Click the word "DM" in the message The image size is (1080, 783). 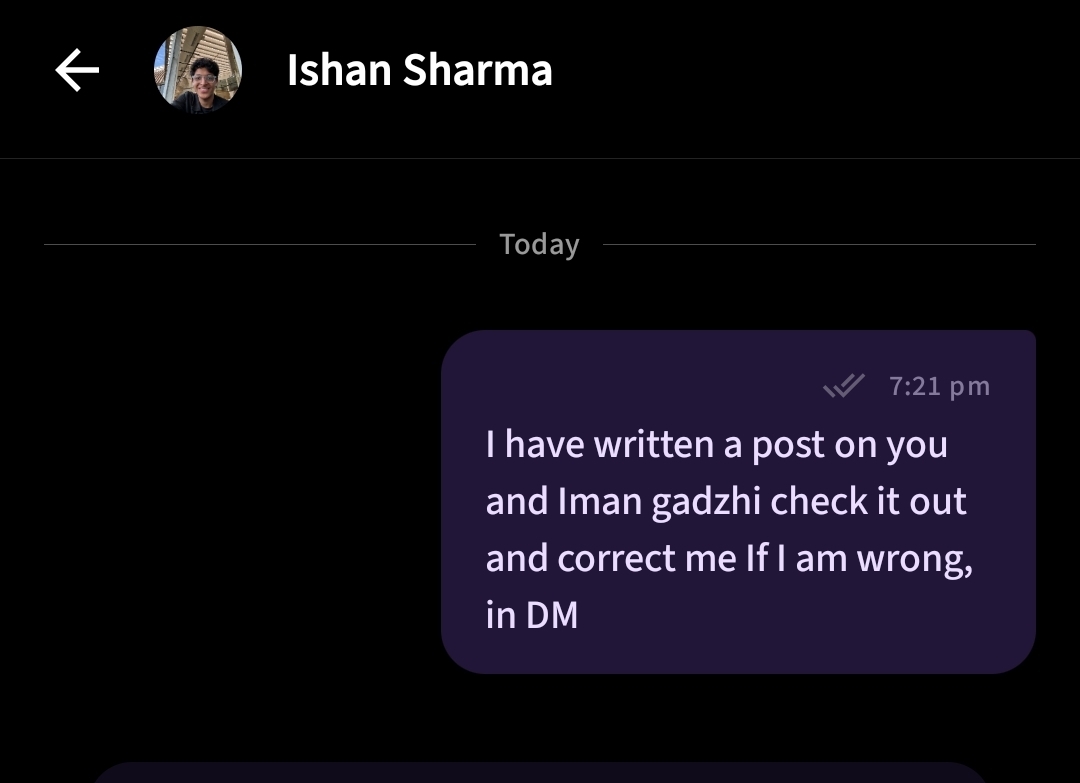(552, 615)
